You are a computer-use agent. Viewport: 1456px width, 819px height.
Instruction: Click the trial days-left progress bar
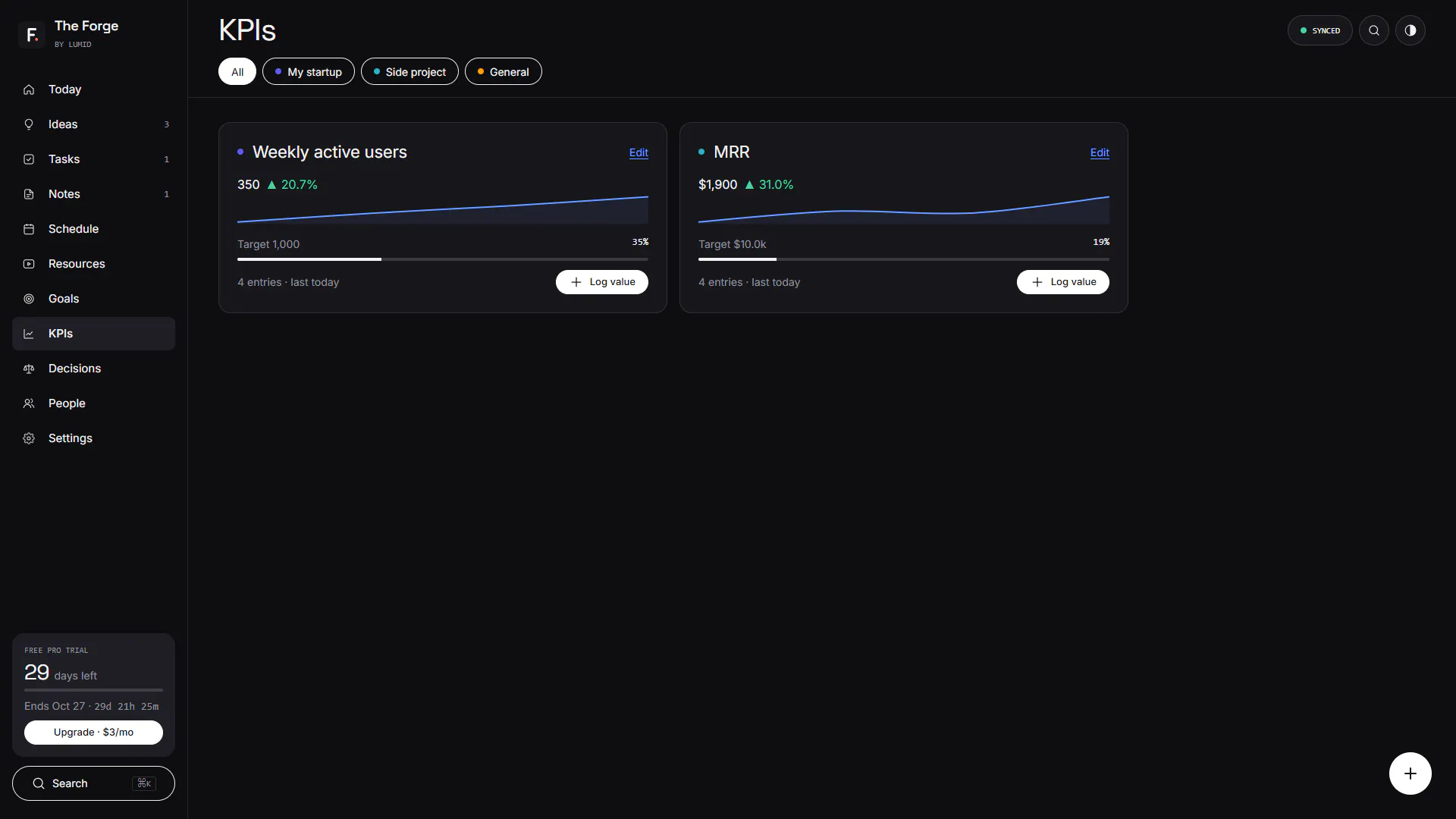coord(93,690)
